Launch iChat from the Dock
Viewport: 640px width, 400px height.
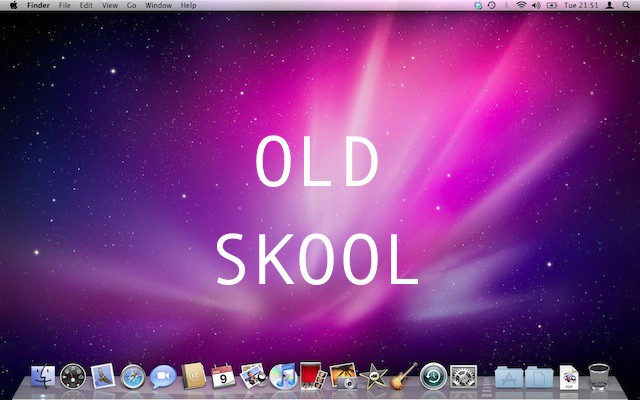[x=163, y=377]
